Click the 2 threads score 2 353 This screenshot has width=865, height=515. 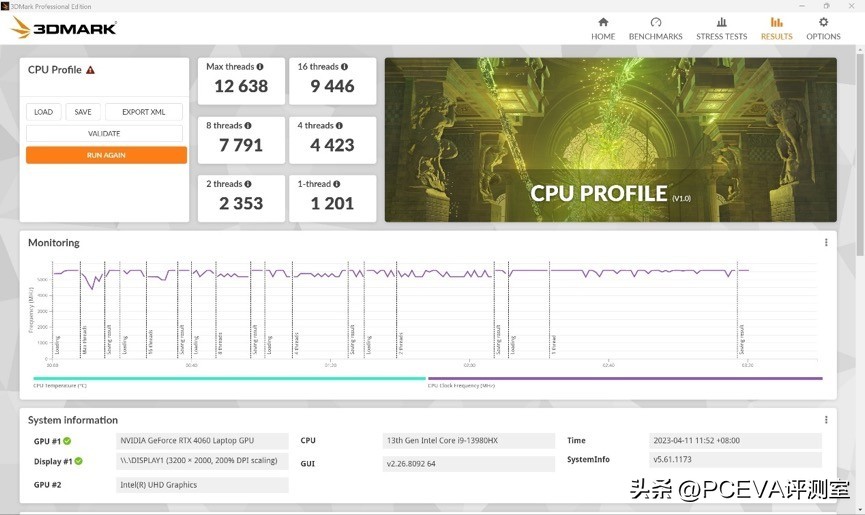[x=241, y=203]
